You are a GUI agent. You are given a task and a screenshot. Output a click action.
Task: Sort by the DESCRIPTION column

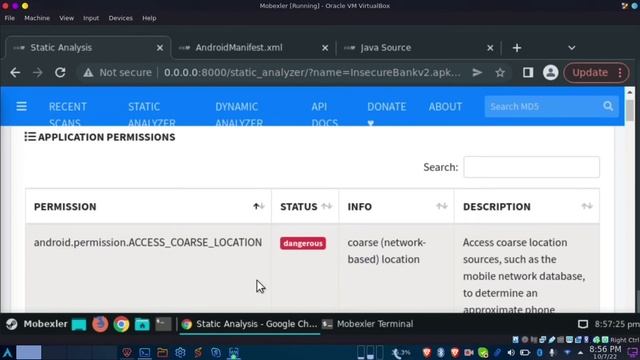tap(527, 207)
